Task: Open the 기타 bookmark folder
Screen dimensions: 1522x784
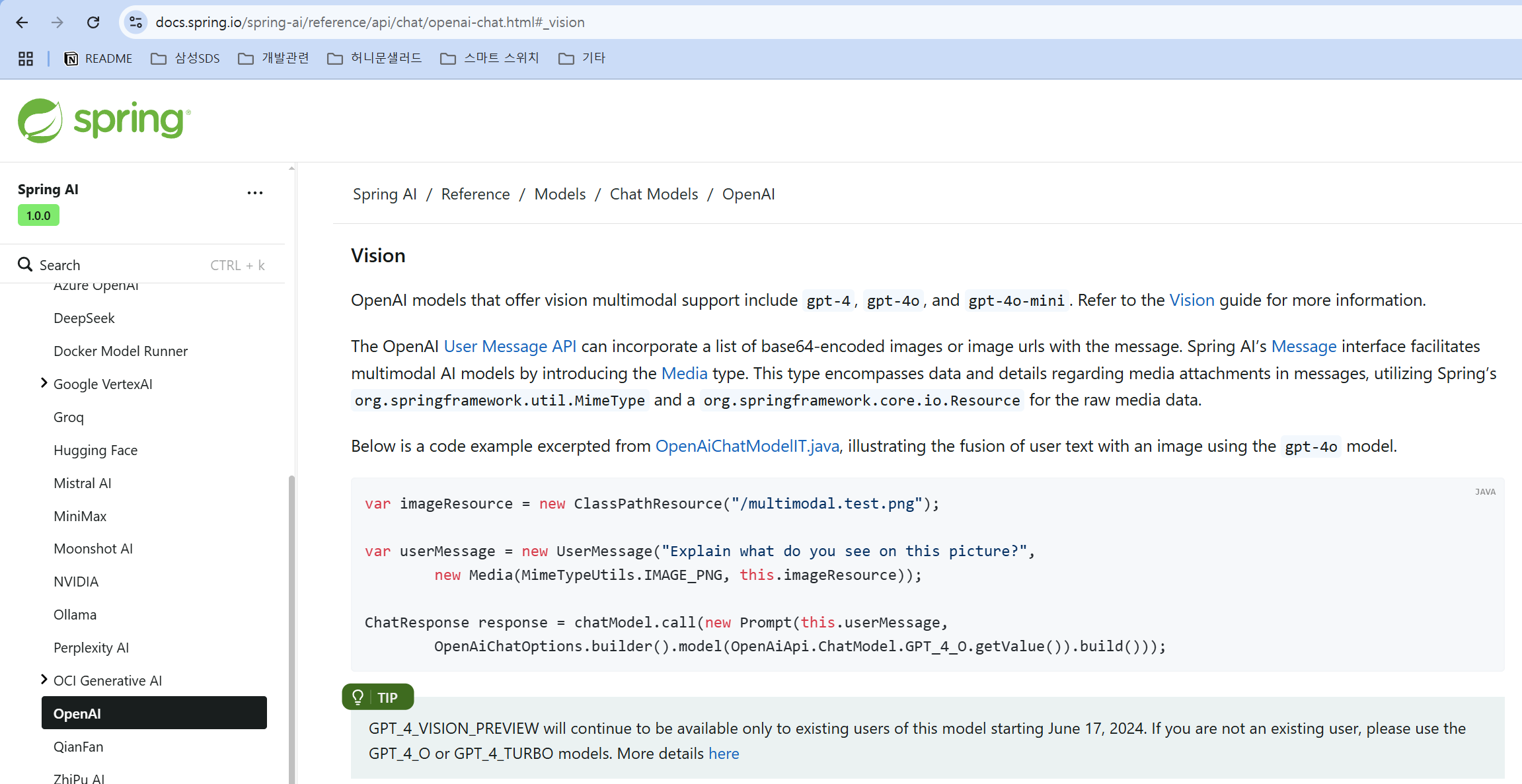Action: tap(582, 59)
